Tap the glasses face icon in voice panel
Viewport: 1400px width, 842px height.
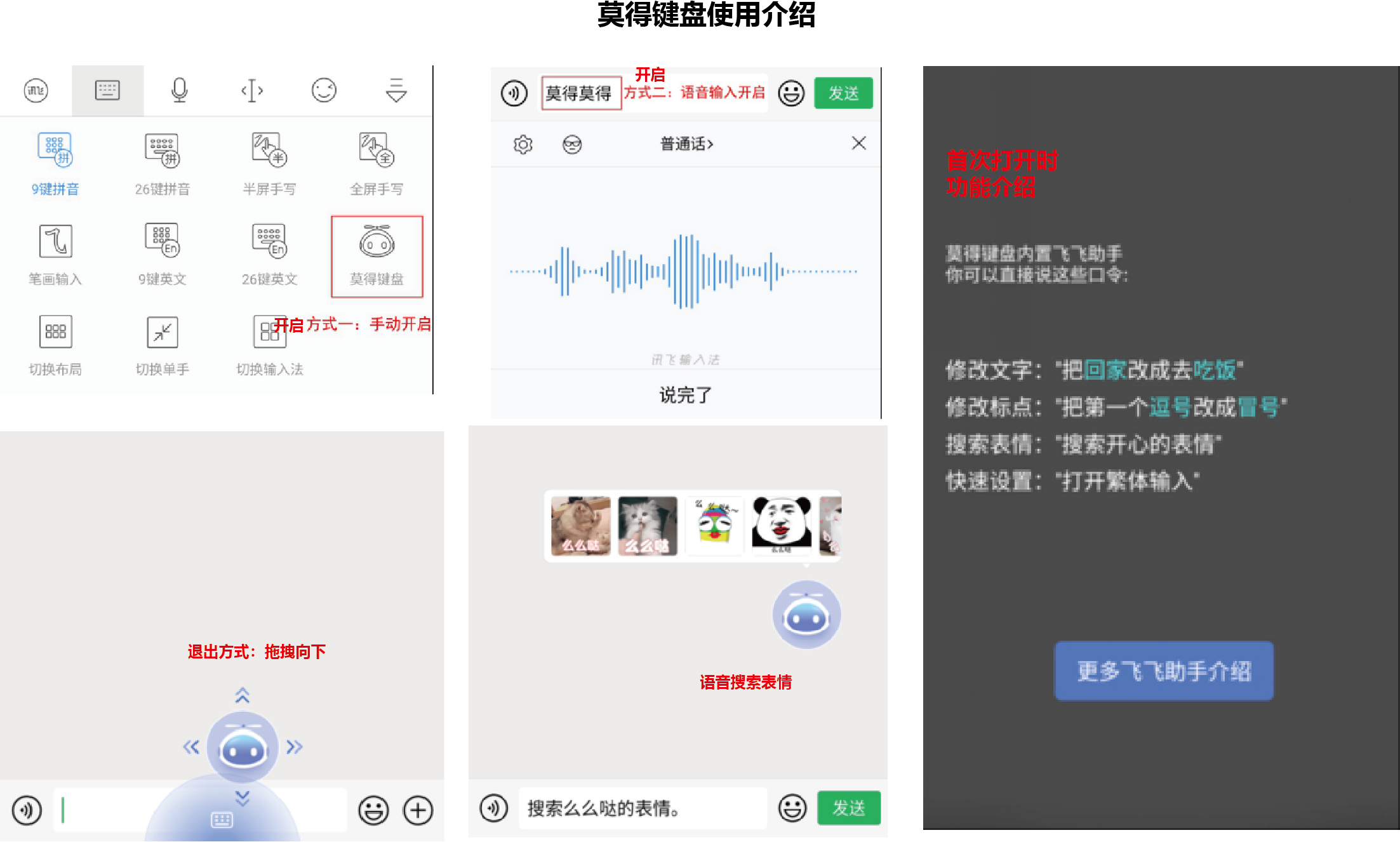click(572, 145)
